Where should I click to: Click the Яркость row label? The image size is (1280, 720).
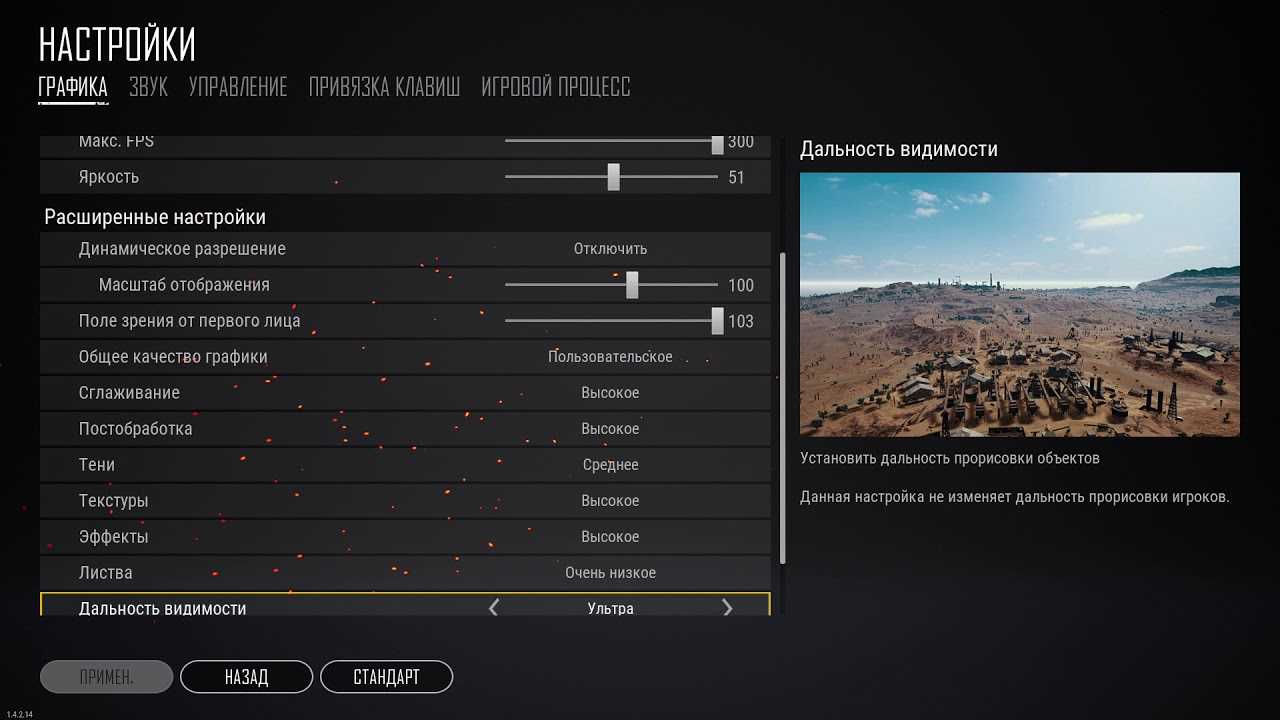(x=108, y=177)
